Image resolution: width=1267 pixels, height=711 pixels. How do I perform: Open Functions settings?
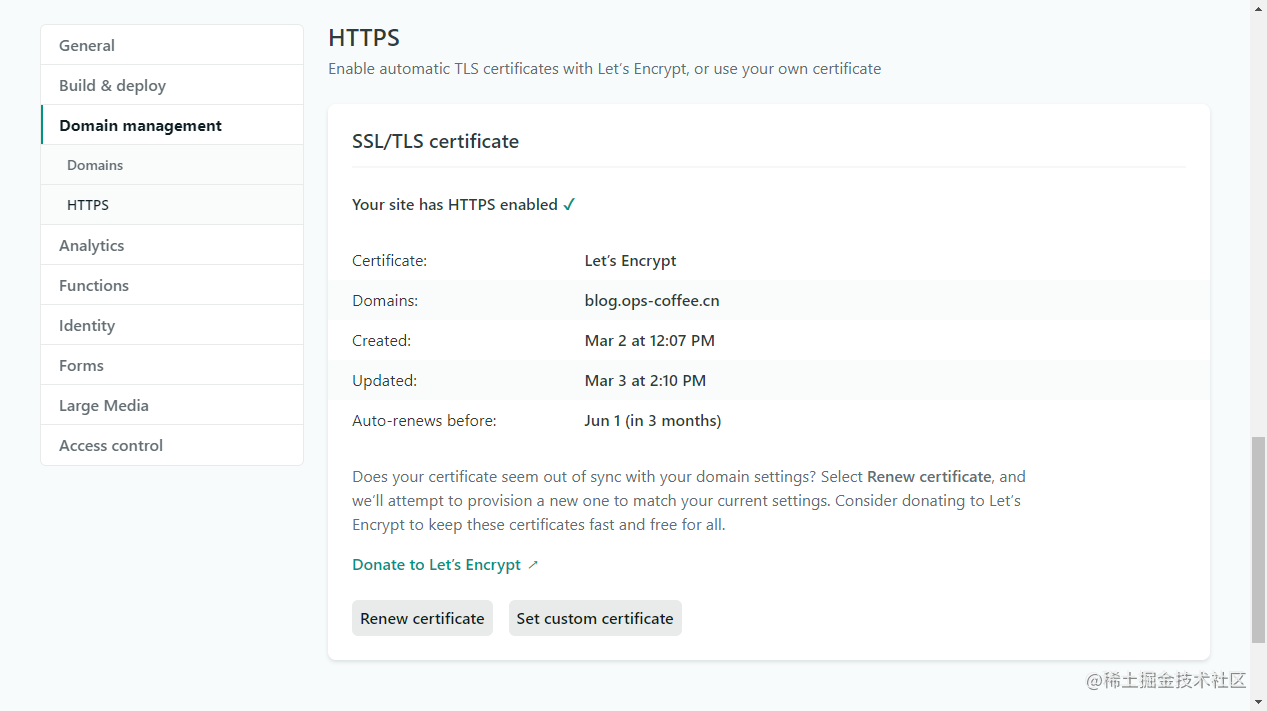(x=172, y=285)
